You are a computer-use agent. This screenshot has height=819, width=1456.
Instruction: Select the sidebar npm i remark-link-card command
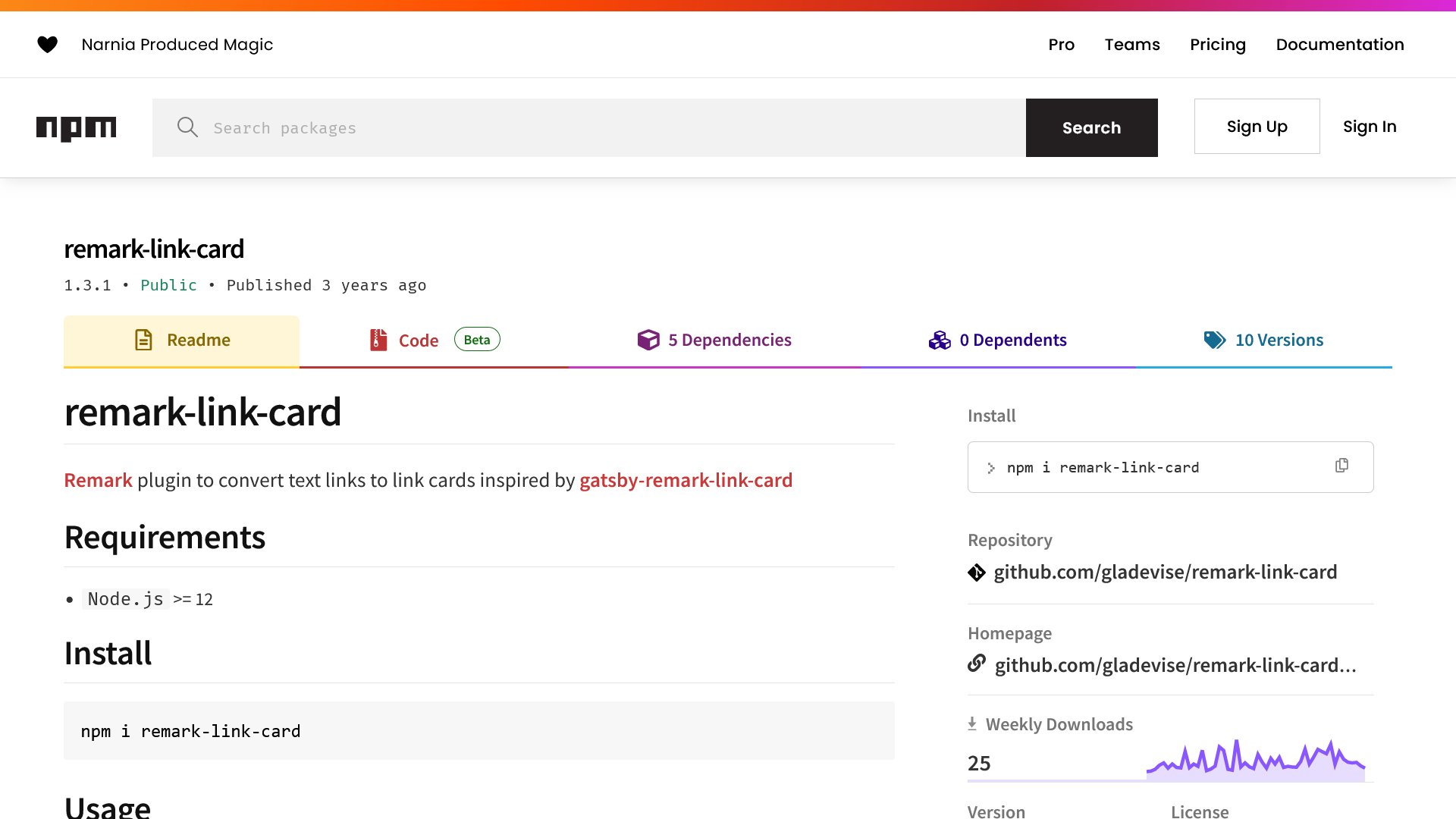pos(1103,468)
